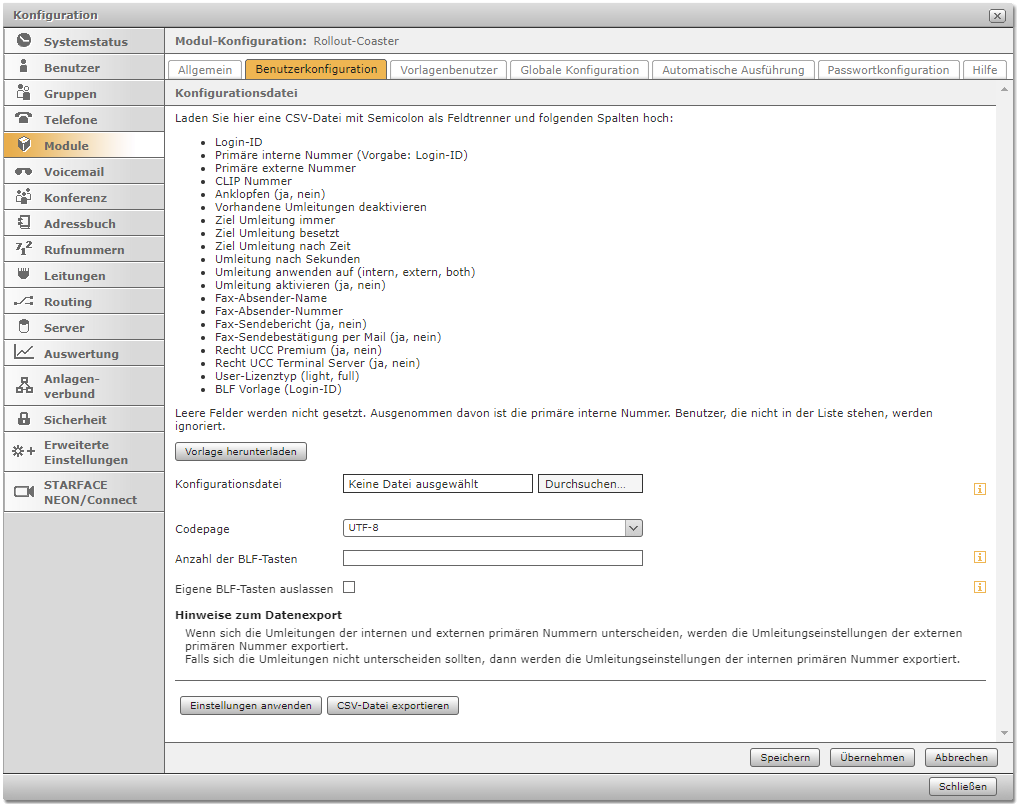1019x805 pixels.
Task: Click into Anzahl der BLF-Tasten field
Action: (x=492, y=558)
